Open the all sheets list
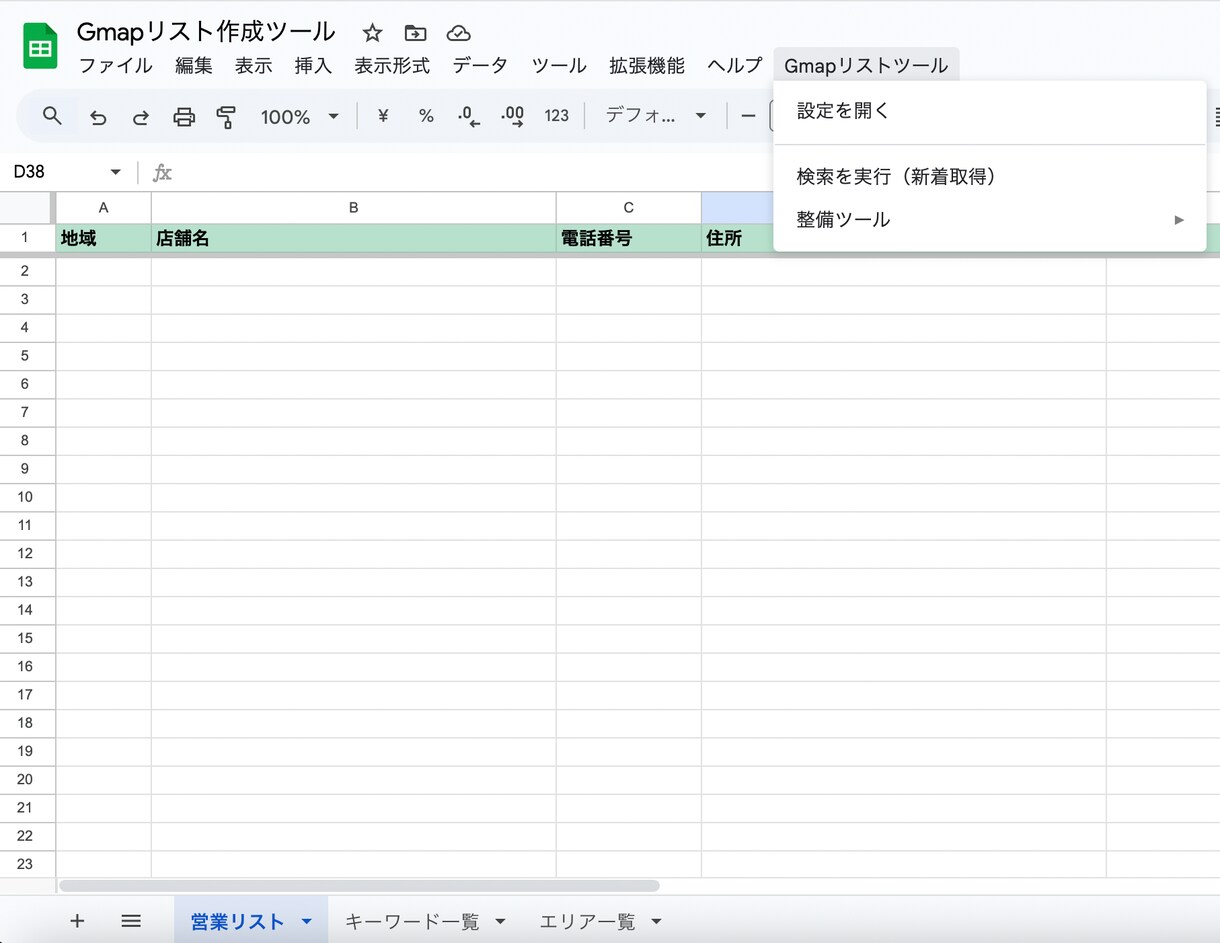The image size is (1220, 943). pyautogui.click(x=131, y=921)
